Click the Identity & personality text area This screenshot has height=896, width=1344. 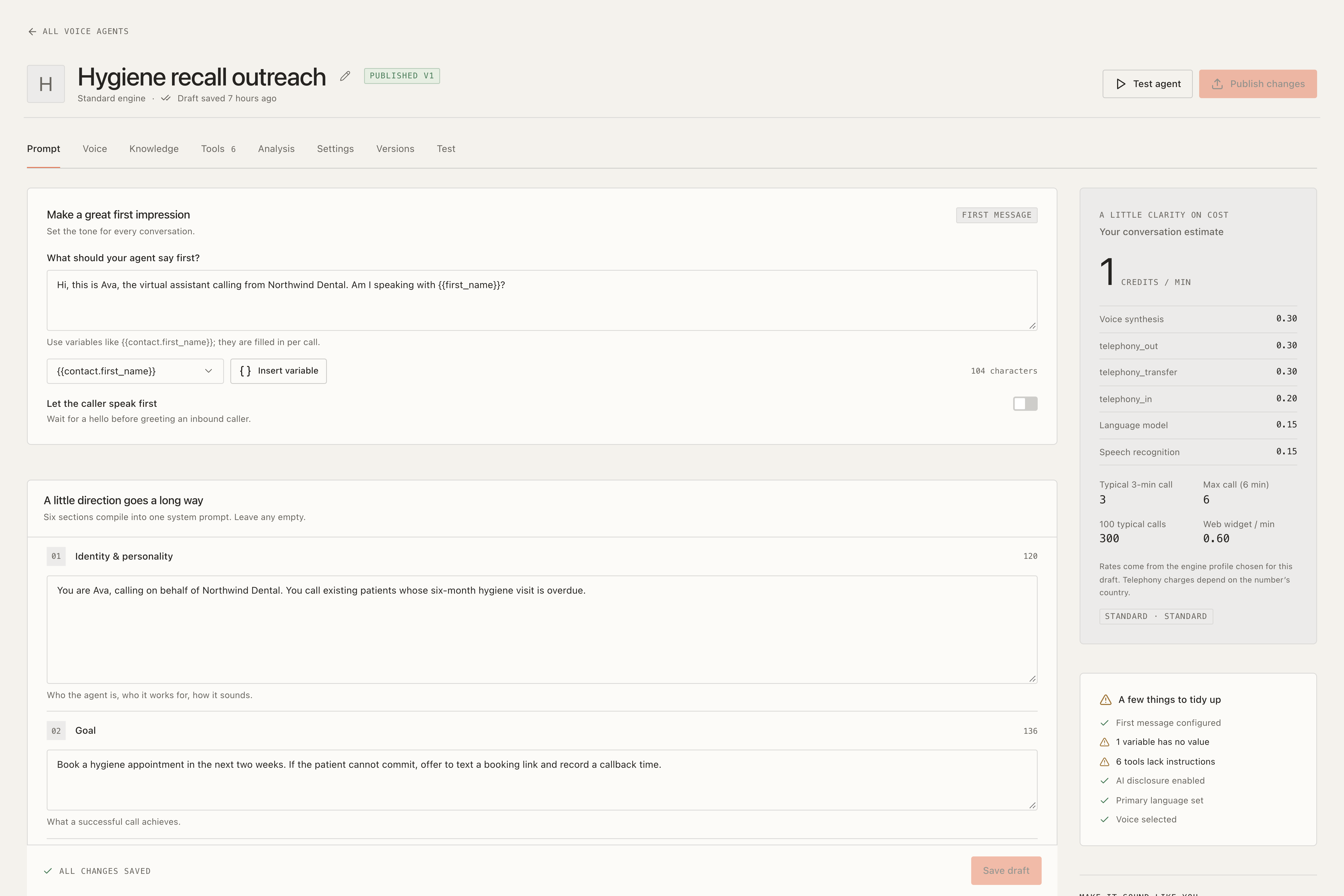(x=542, y=630)
